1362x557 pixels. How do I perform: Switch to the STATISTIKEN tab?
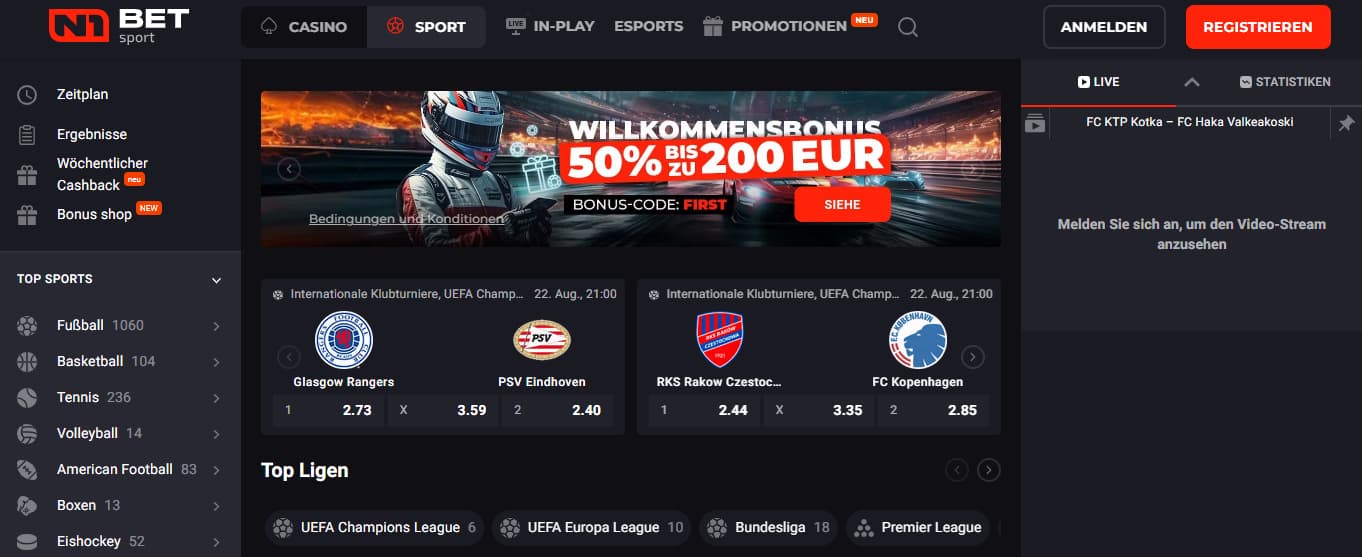(x=1284, y=82)
